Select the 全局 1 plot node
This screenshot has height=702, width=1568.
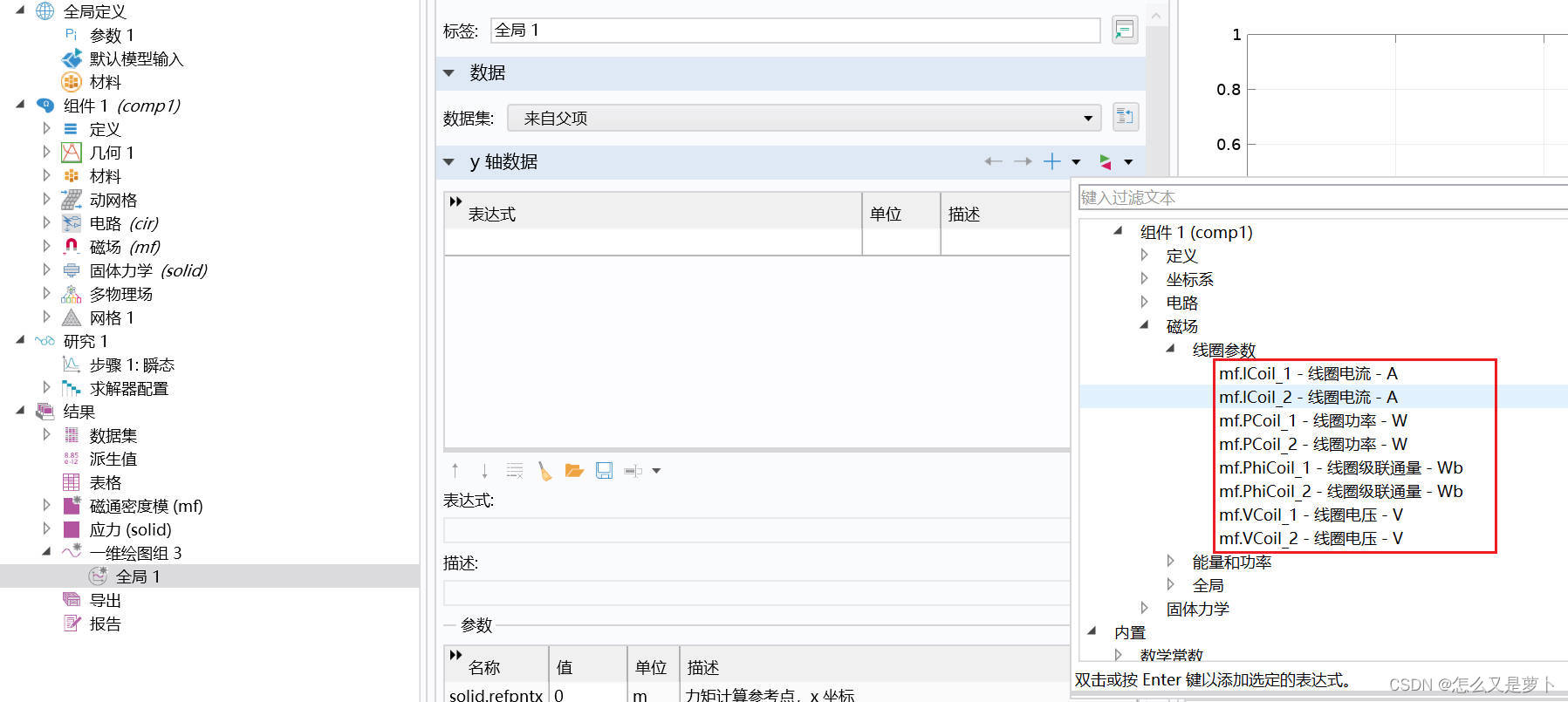(x=137, y=576)
